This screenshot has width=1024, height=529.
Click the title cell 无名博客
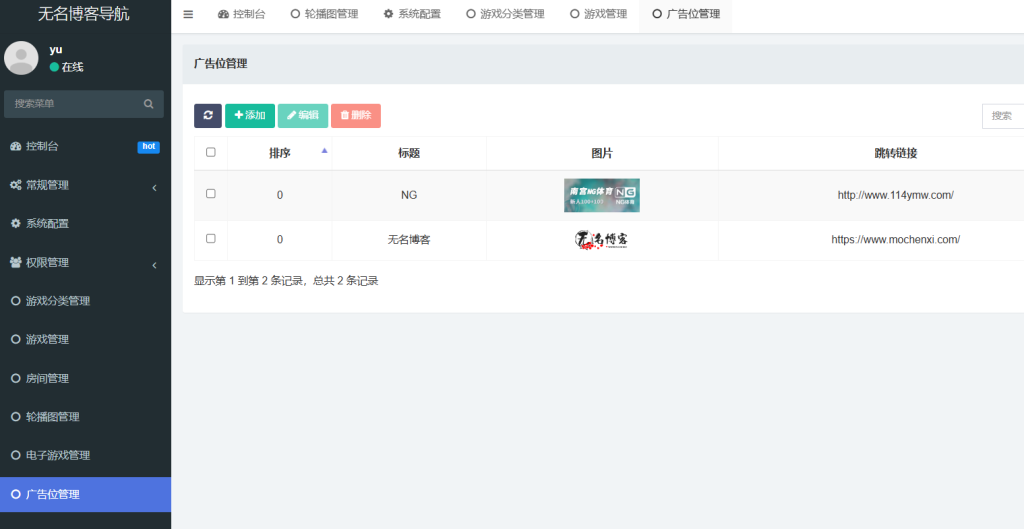[x=409, y=240]
